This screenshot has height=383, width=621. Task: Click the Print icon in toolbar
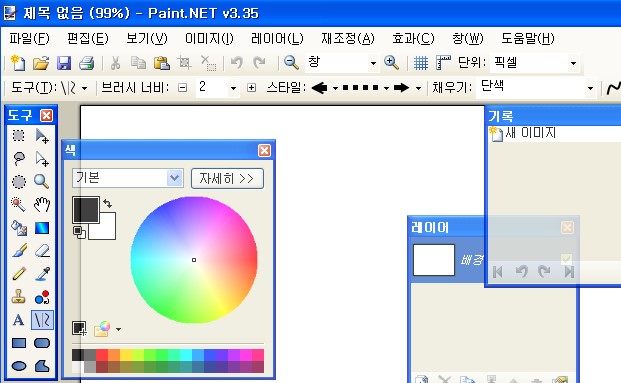coord(86,63)
